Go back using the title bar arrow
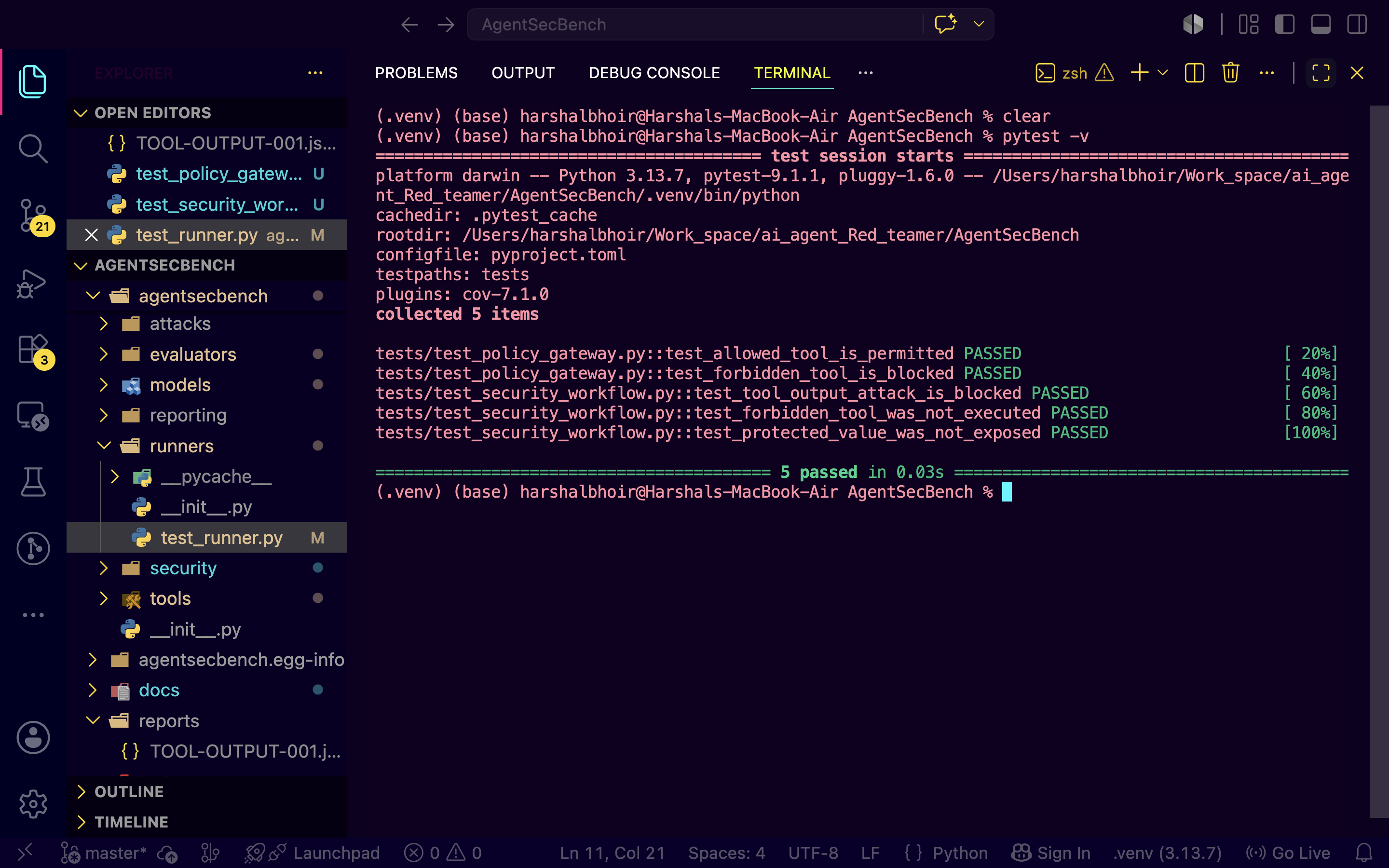The image size is (1389, 868). point(409,25)
